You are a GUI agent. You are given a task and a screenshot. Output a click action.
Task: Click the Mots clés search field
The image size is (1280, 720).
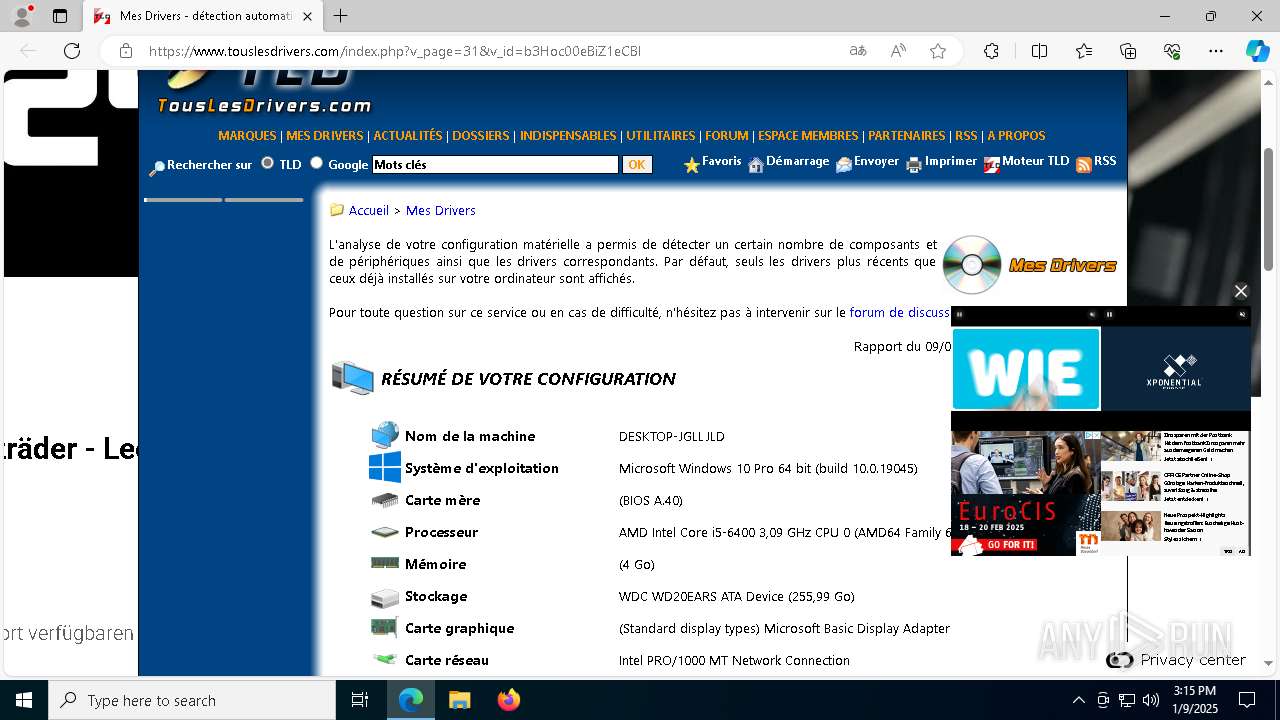[x=496, y=165]
